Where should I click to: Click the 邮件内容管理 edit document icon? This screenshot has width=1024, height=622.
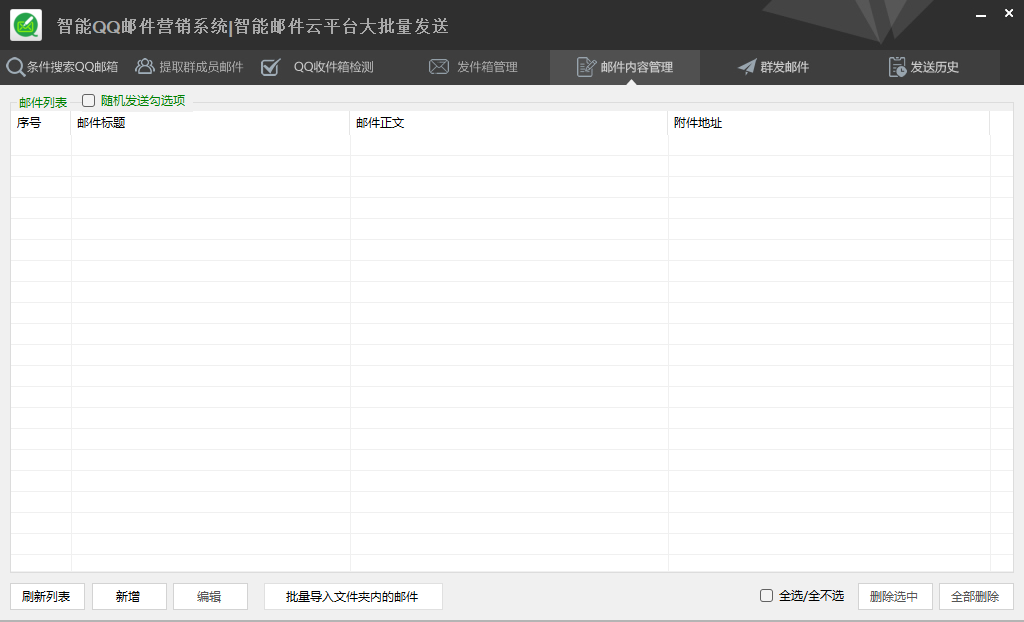tap(587, 67)
